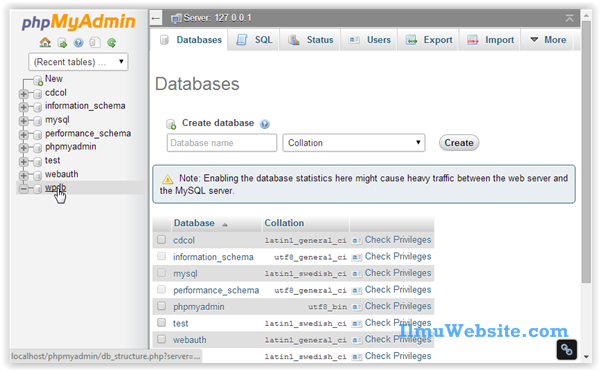The image size is (600, 371).
Task: Click the privileges icon in test row
Action: pos(357,324)
